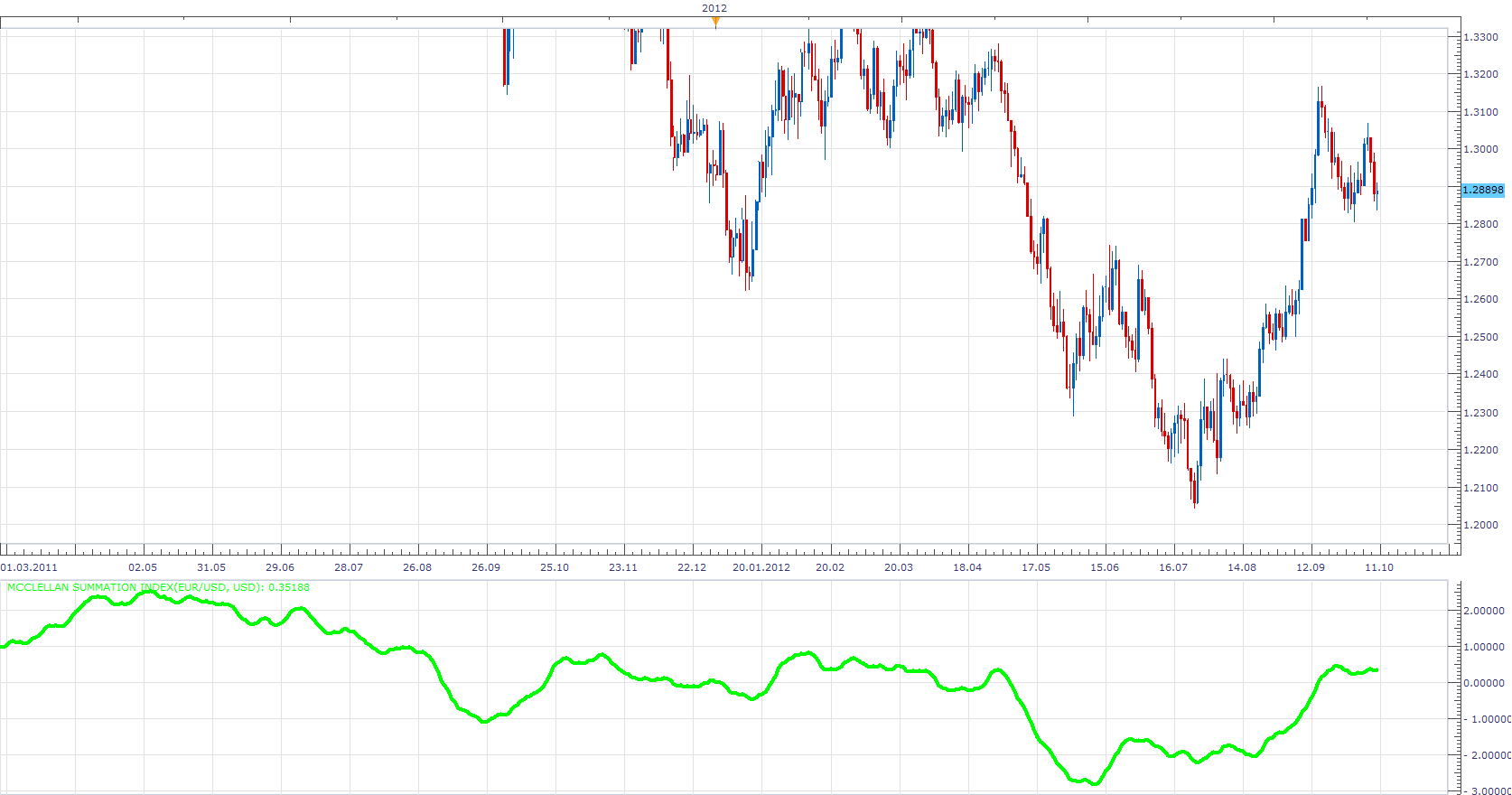
Task: Click the 22.12 date on the time axis
Action: (x=692, y=567)
